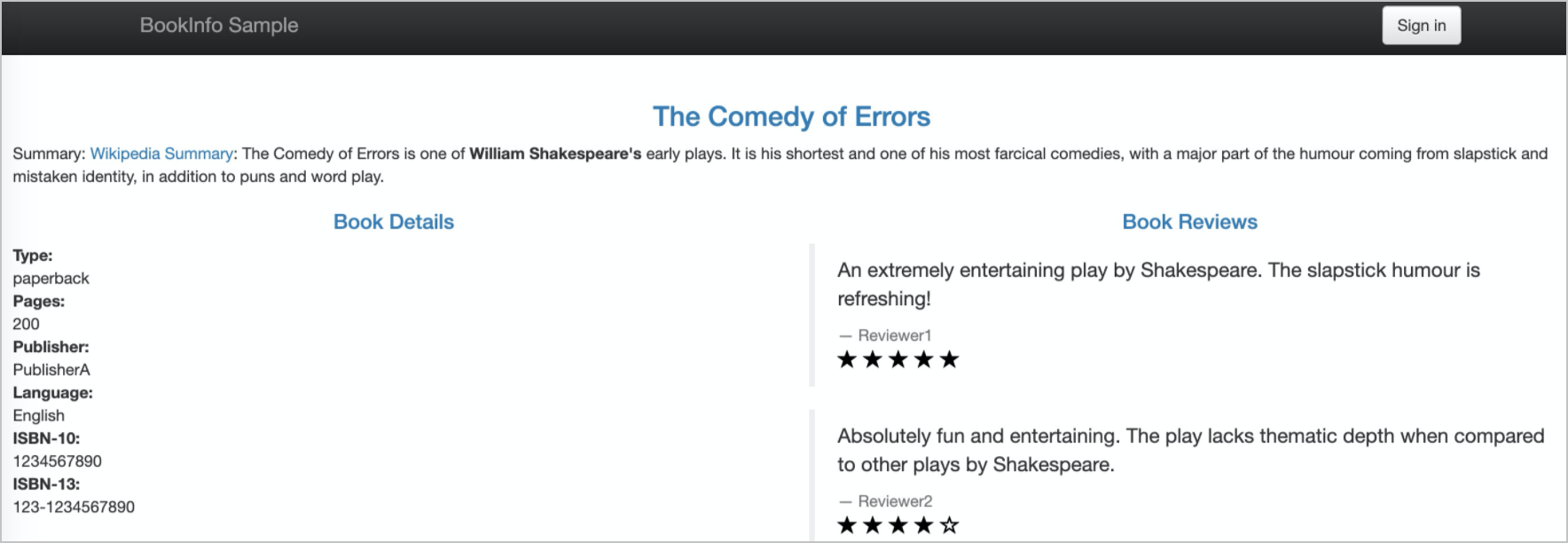Image resolution: width=1568 pixels, height=543 pixels.
Task: Click Reviewer1's first star
Action: (847, 359)
